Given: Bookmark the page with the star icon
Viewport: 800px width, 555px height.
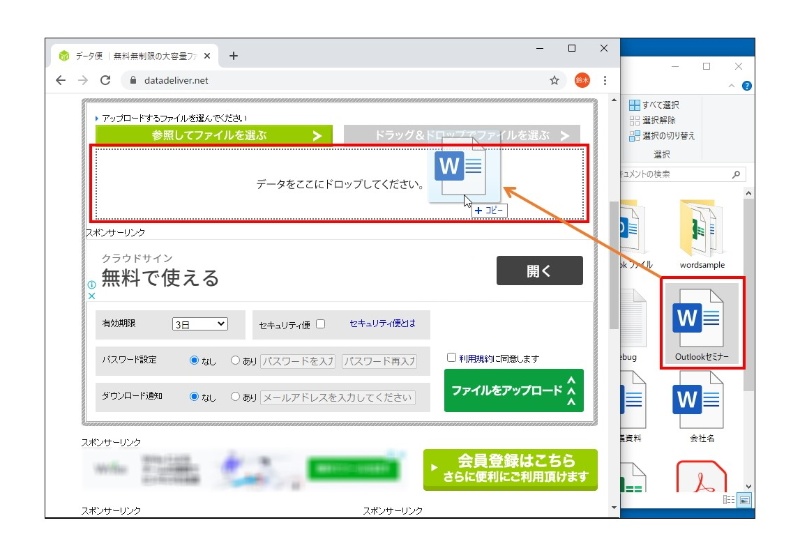Looking at the screenshot, I should click(554, 80).
